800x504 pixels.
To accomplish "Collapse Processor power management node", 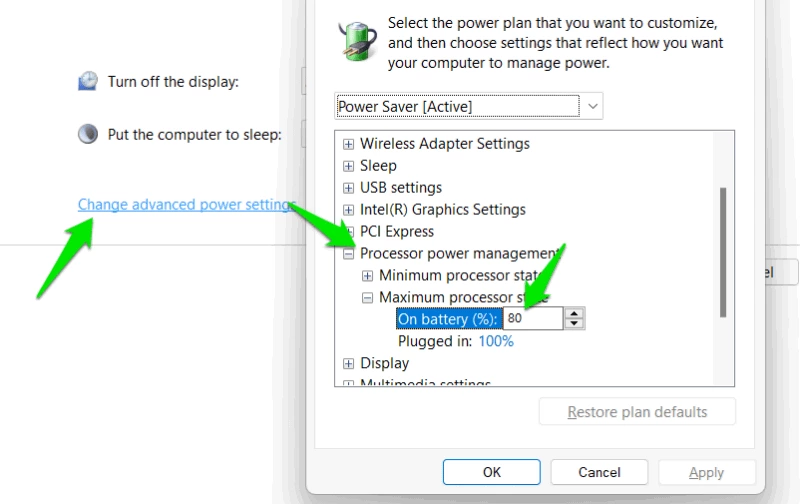I will click(x=348, y=254).
